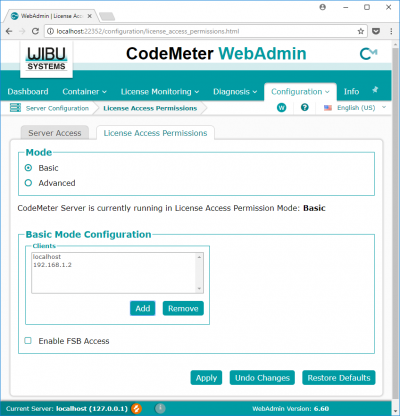The height and width of the screenshot is (416, 400).
Task: Open the Dashboard menu item
Action: pyautogui.click(x=28, y=92)
